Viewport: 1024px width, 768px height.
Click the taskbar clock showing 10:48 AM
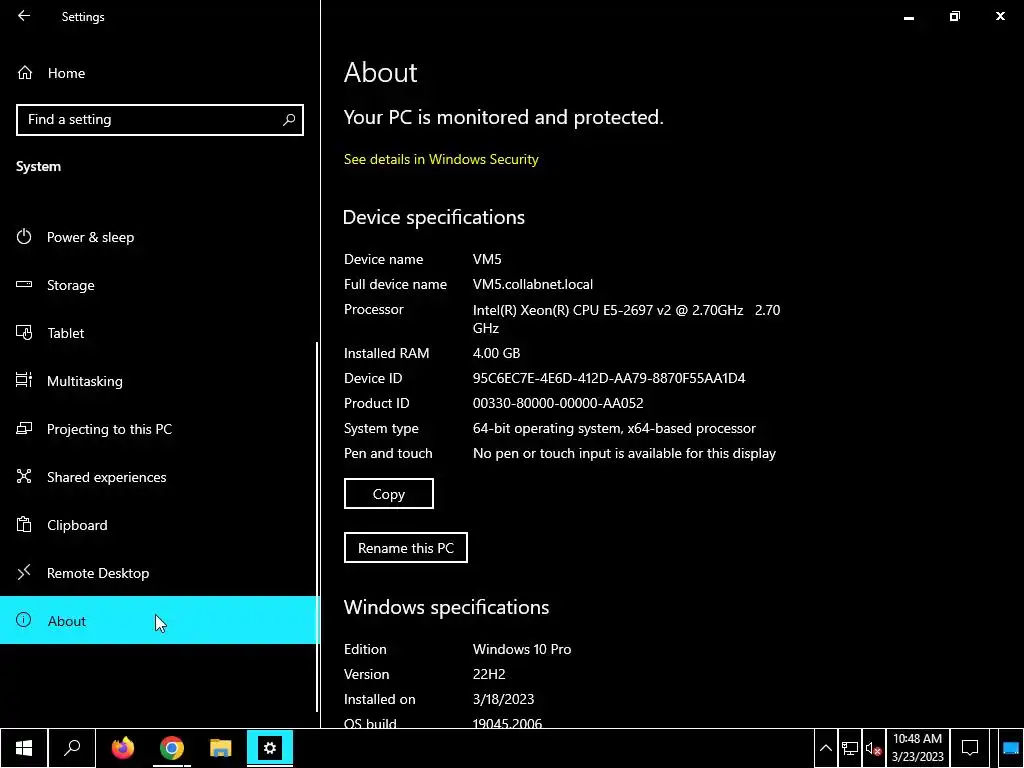(918, 748)
